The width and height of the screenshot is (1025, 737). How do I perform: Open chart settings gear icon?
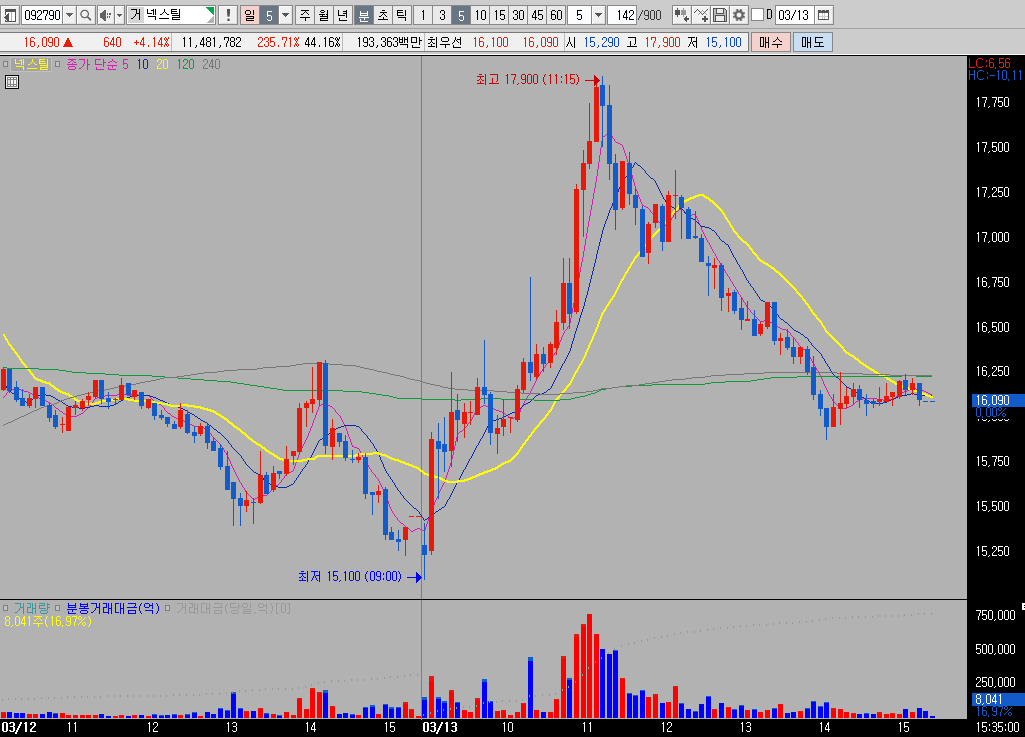(739, 14)
